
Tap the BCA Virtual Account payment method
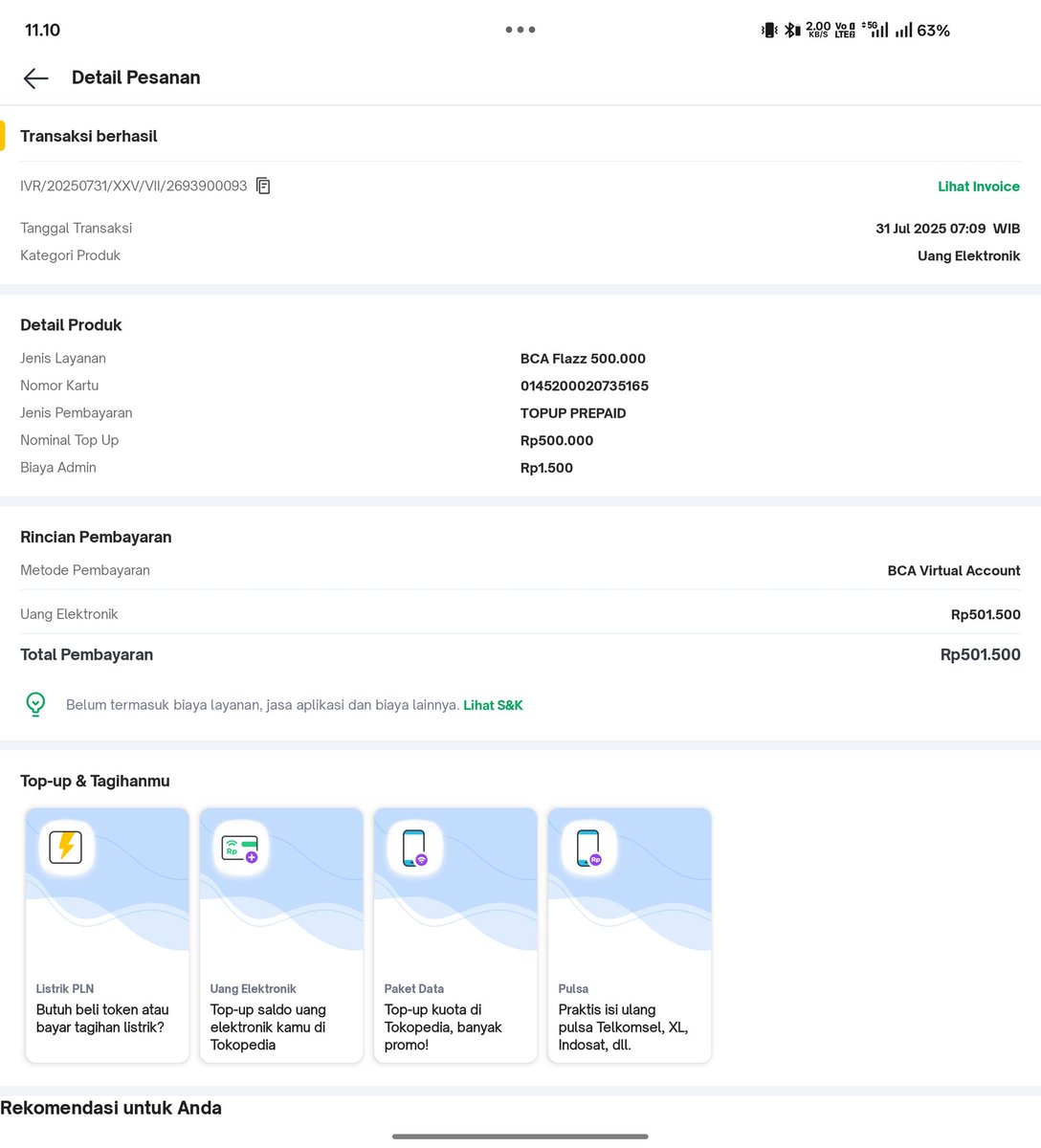coord(954,570)
